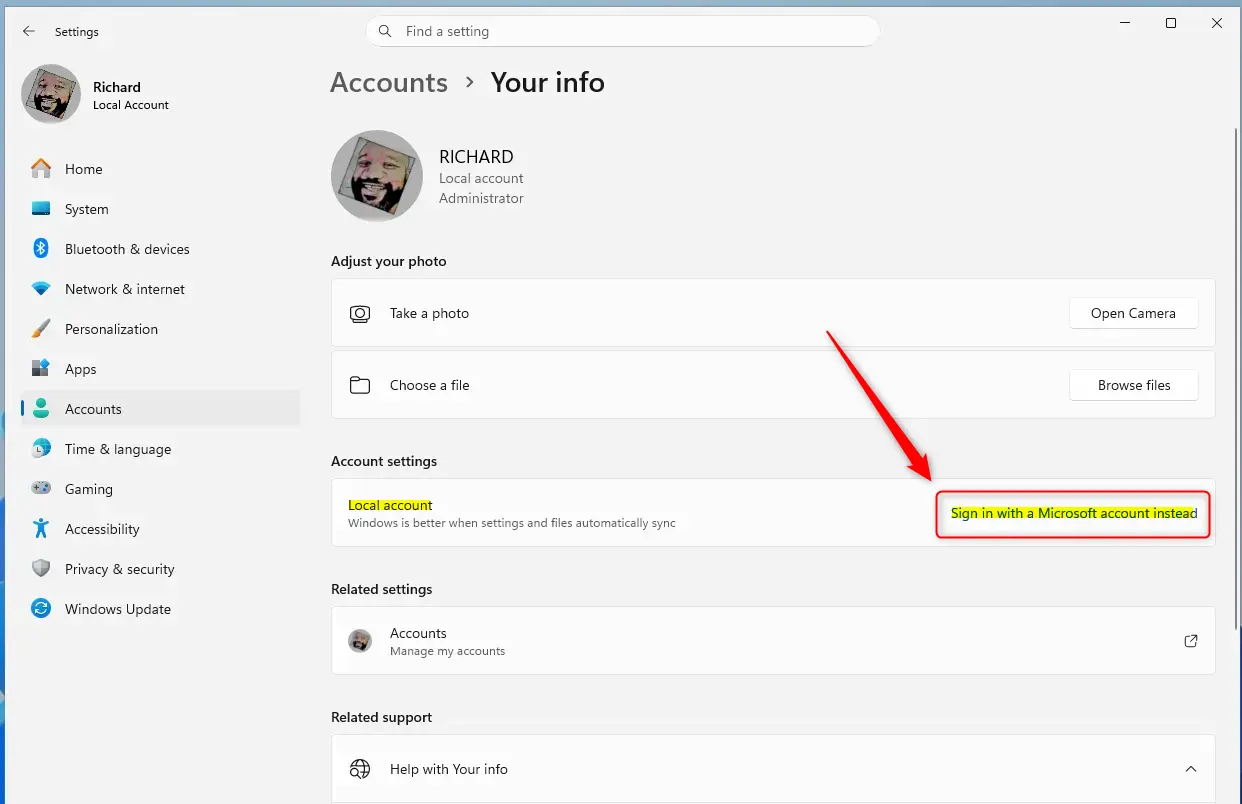The width and height of the screenshot is (1242, 804).
Task: Open Privacy & security settings
Action: (160, 569)
